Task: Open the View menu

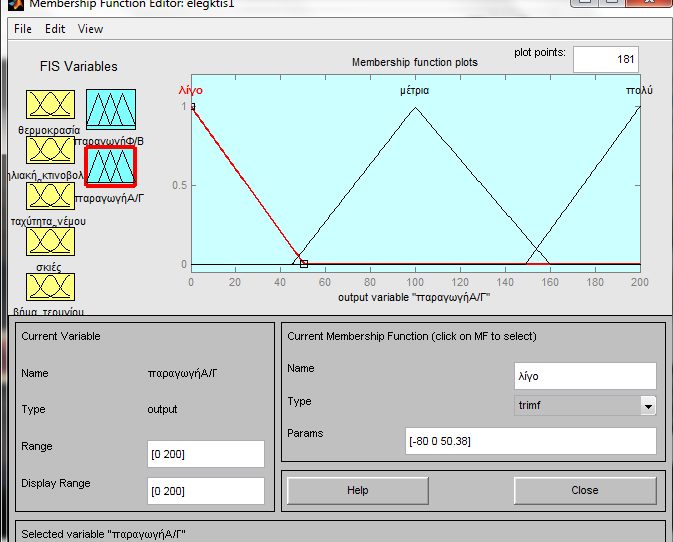Action: point(90,29)
